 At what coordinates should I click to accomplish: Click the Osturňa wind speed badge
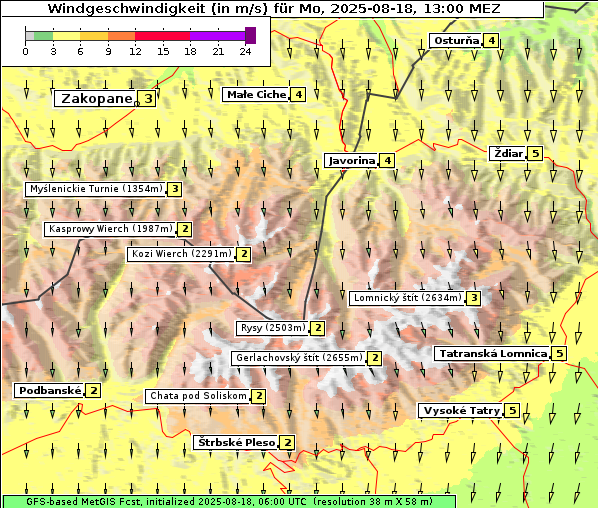tap(491, 40)
